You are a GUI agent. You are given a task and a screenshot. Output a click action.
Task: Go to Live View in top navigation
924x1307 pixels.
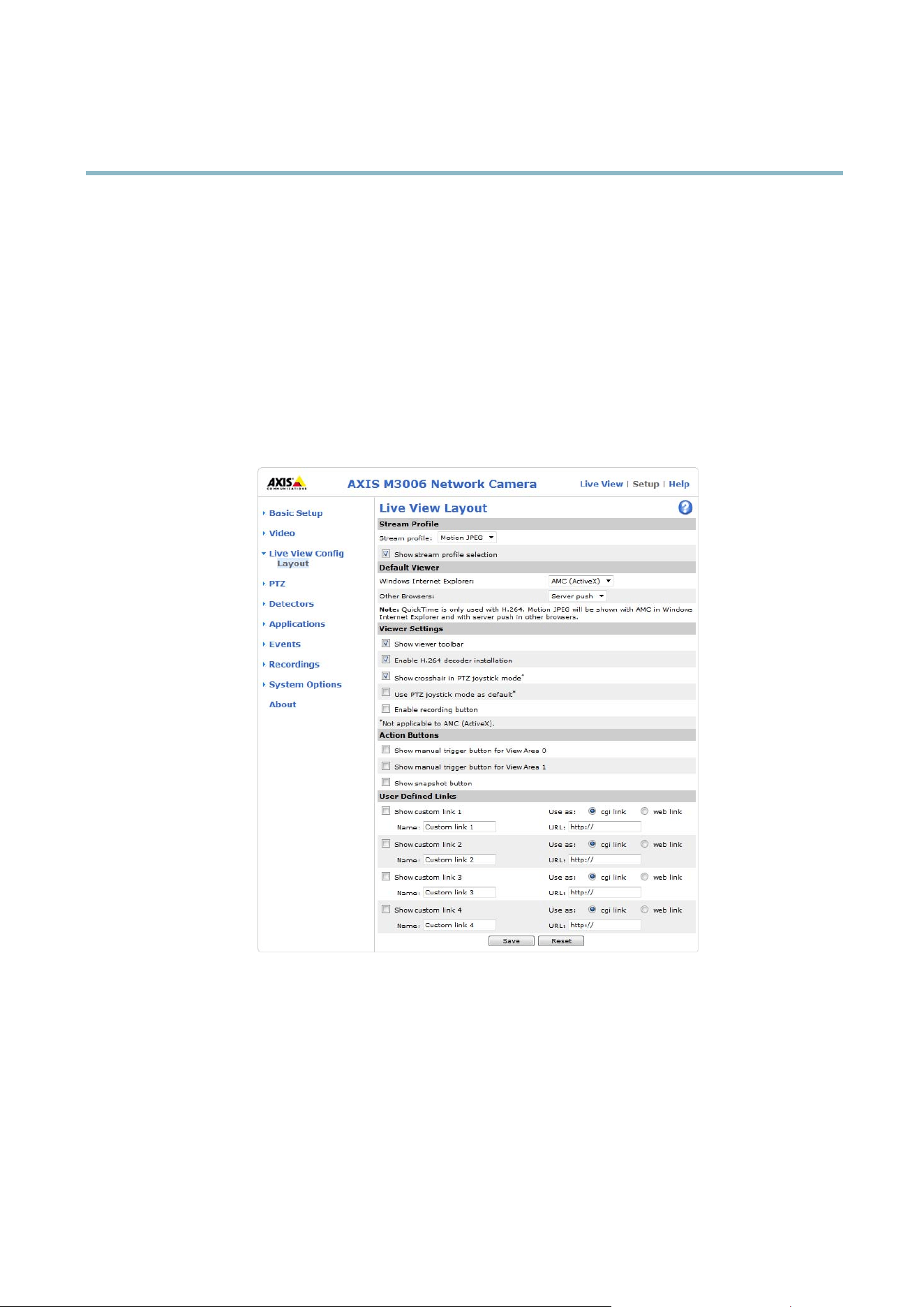pos(602,484)
